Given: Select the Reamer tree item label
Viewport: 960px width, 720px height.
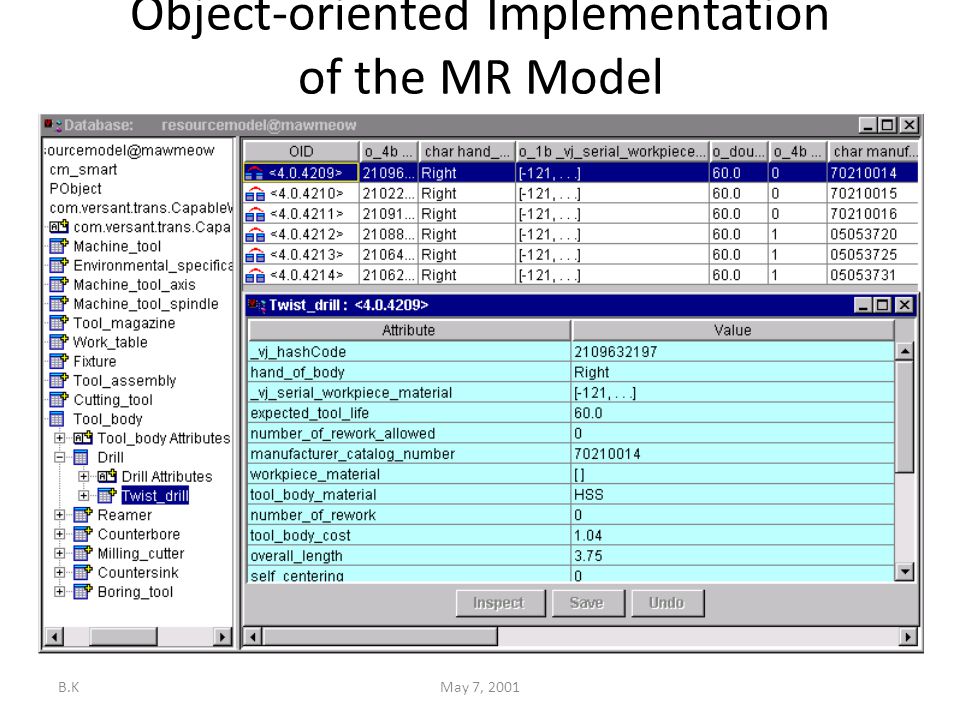Looking at the screenshot, I should [x=125, y=515].
